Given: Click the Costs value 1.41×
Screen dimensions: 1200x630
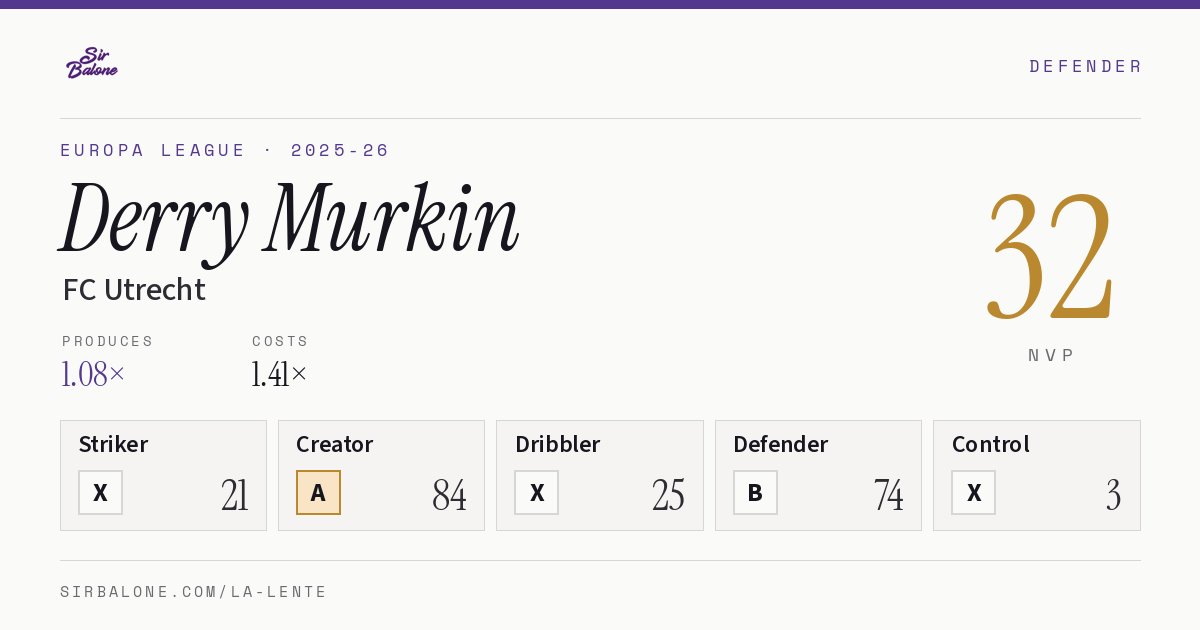Looking at the screenshot, I should coord(279,374).
